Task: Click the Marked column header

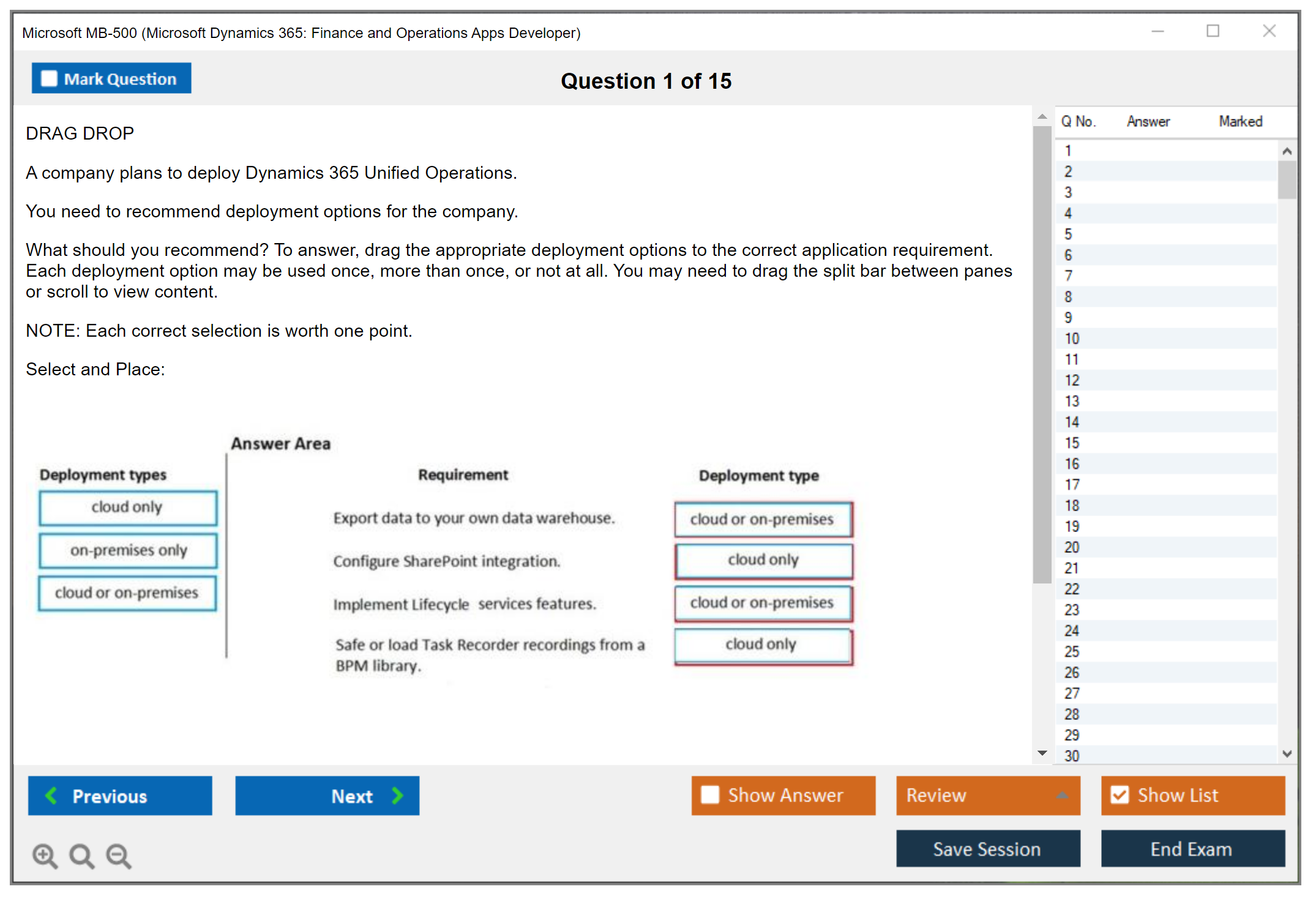Action: point(1240,121)
